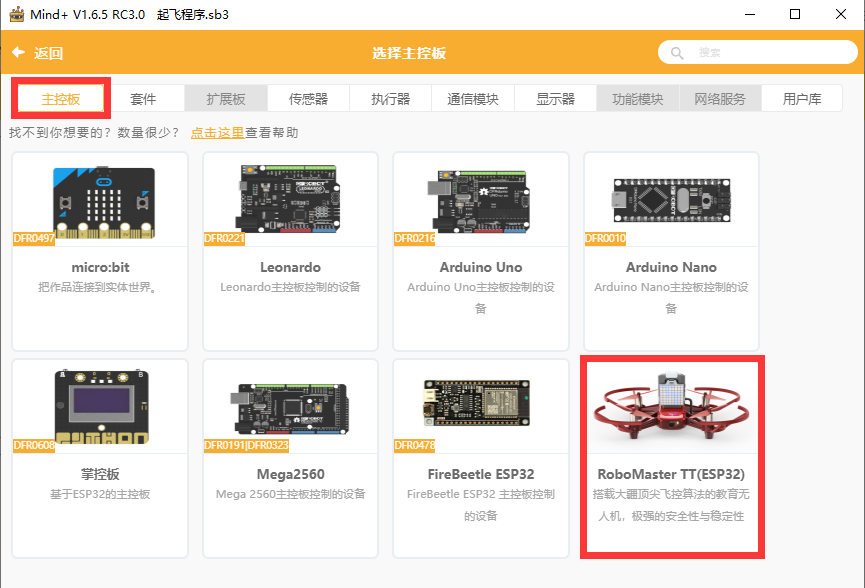Select the RoboMaster TT drone image
Image resolution: width=865 pixels, height=588 pixels.
pyautogui.click(x=671, y=406)
